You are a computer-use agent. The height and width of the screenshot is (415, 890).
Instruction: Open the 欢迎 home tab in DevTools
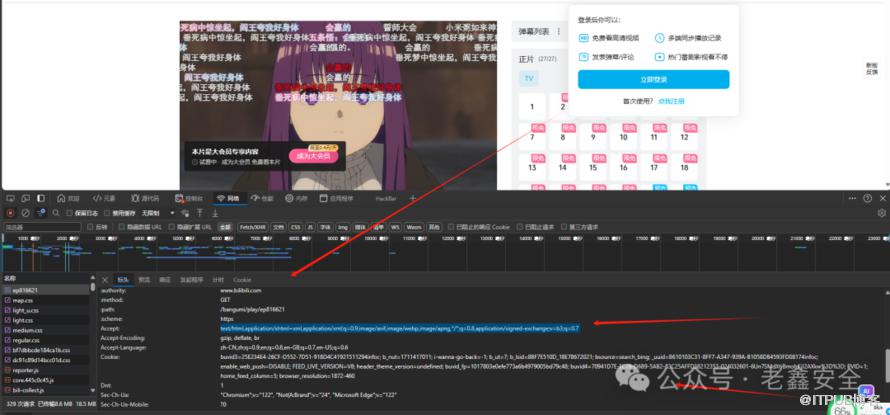[68, 198]
